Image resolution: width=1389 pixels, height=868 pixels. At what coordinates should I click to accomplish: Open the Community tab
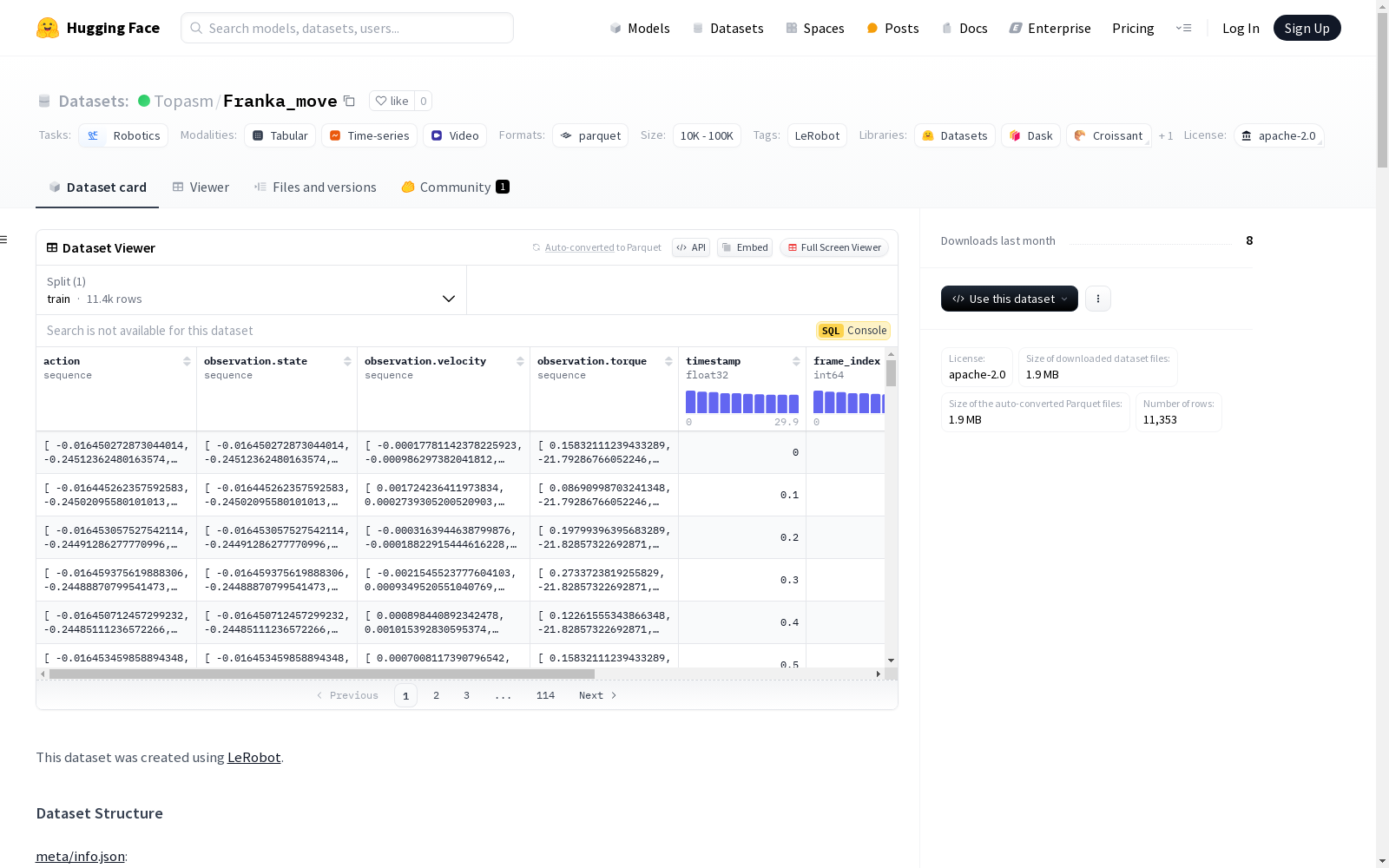click(455, 187)
